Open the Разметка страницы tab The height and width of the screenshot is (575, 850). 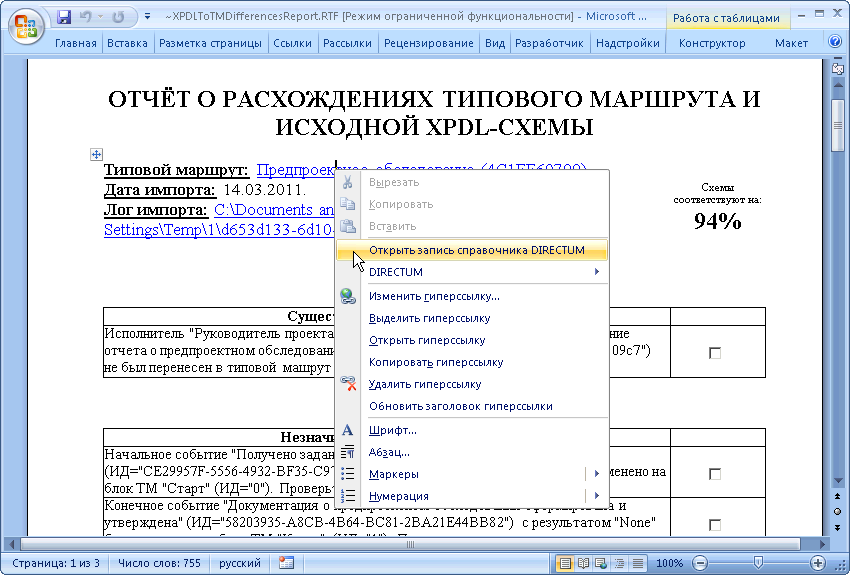pos(210,43)
